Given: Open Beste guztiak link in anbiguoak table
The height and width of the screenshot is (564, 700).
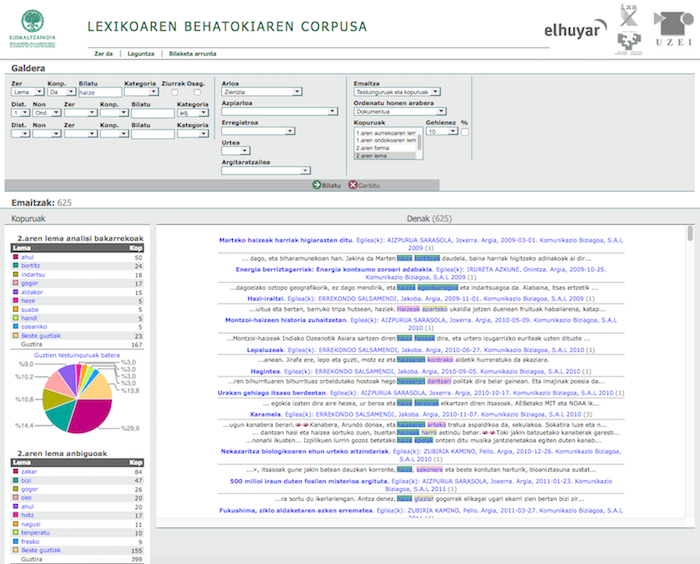Looking at the screenshot, I should (41, 550).
